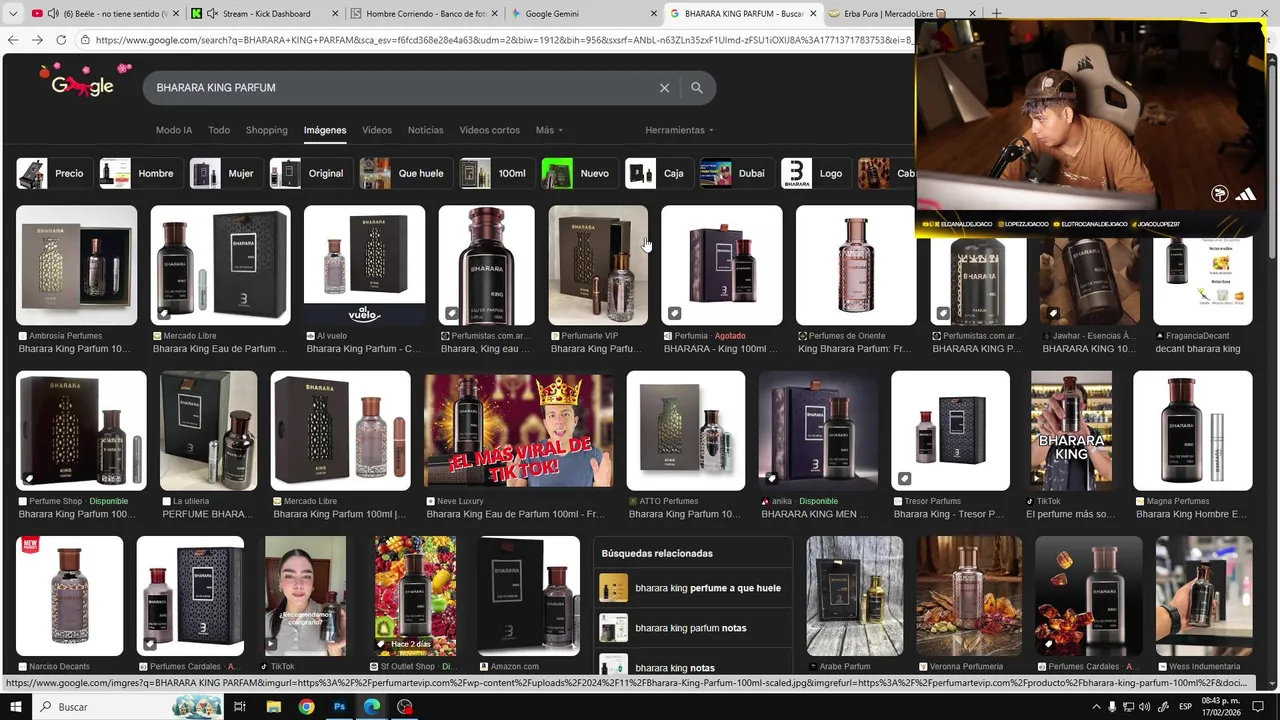
Task: Open the Modo IA search mode
Action: click(x=174, y=130)
